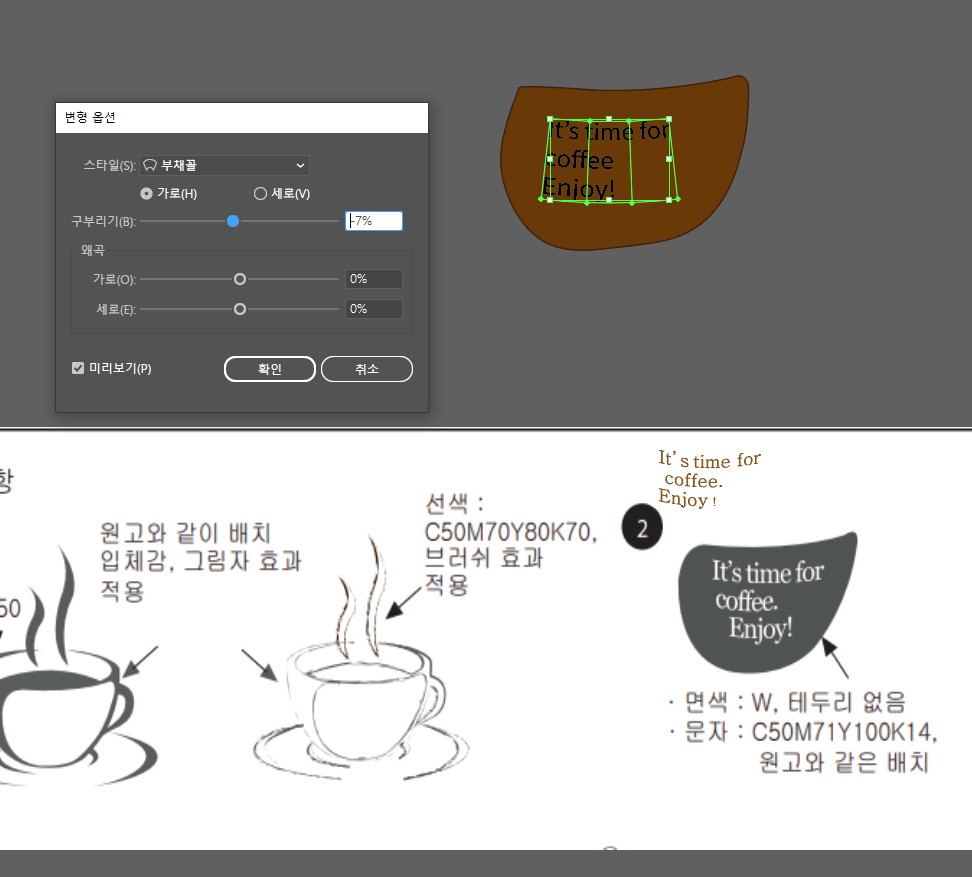Confirm with the 확인 button
972x877 pixels.
pyautogui.click(x=270, y=369)
